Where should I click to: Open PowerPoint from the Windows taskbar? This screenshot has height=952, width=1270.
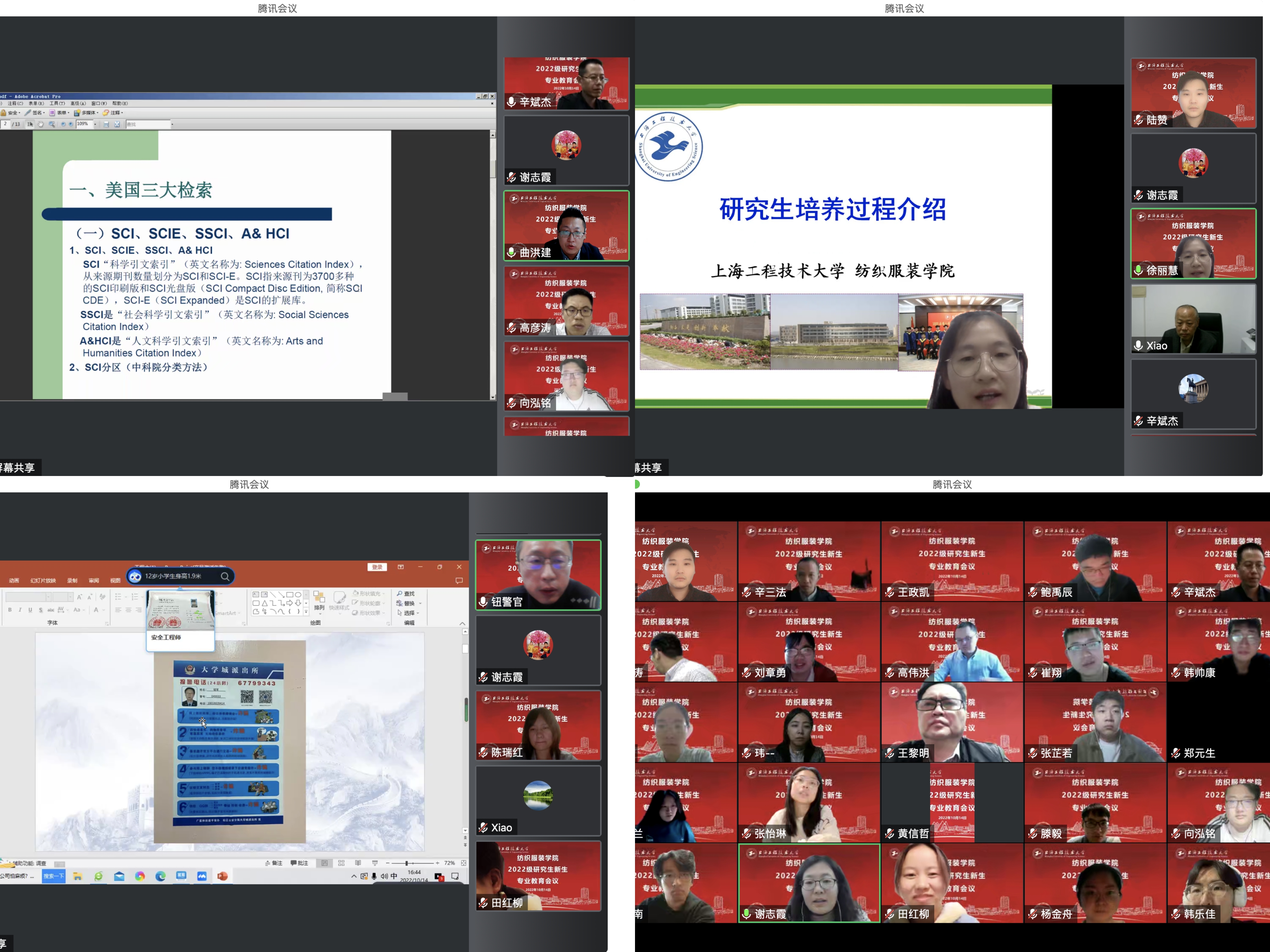click(223, 876)
